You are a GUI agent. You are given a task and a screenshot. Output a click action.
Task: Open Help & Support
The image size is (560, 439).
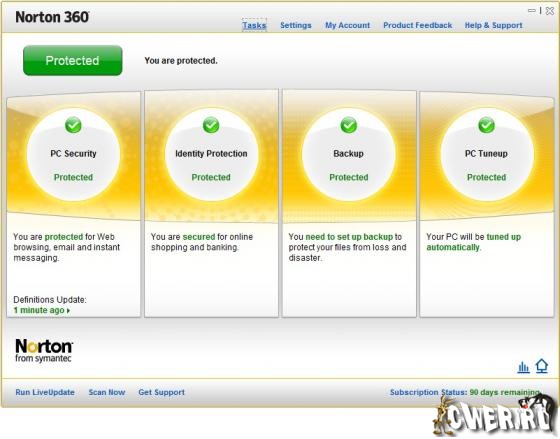click(x=493, y=25)
